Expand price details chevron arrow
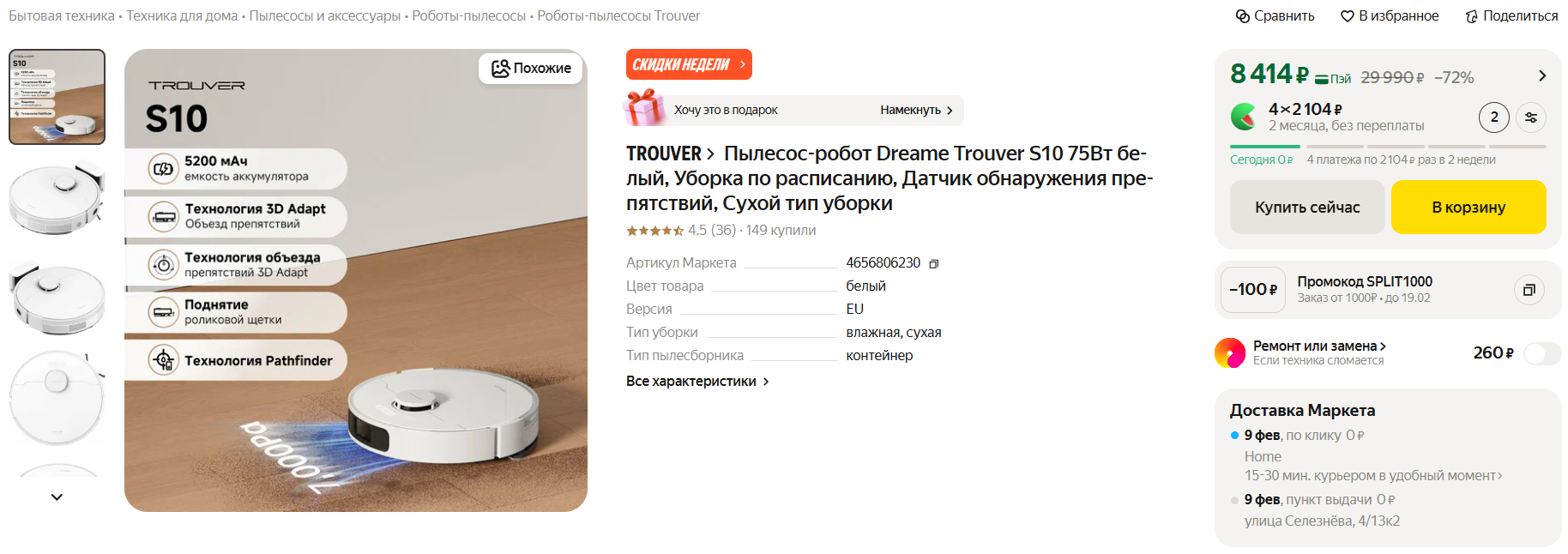 pyautogui.click(x=1542, y=76)
